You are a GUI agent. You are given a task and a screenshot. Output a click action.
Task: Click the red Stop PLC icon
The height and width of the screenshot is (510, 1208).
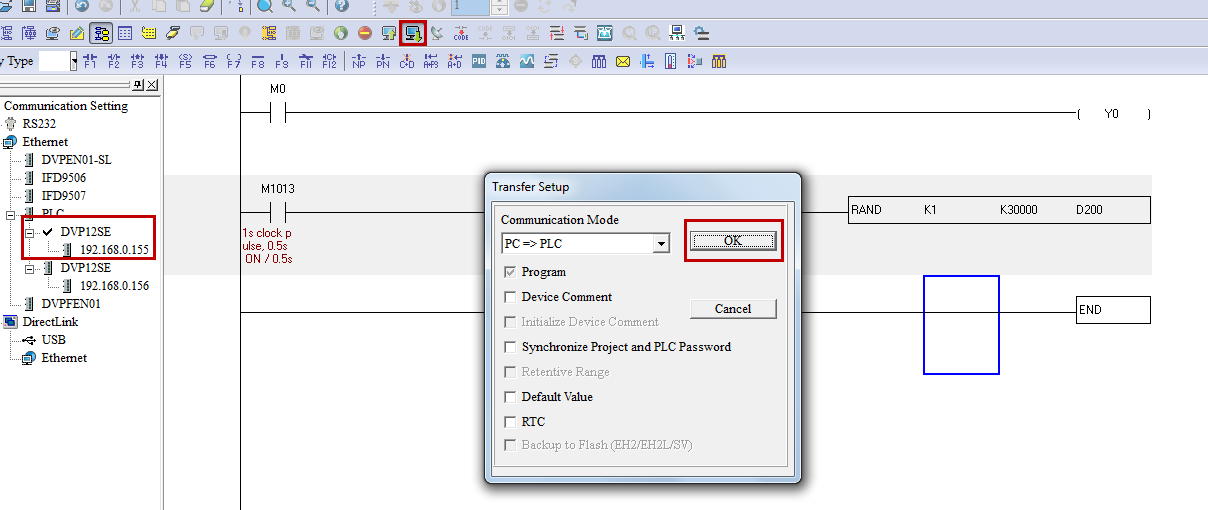click(364, 33)
